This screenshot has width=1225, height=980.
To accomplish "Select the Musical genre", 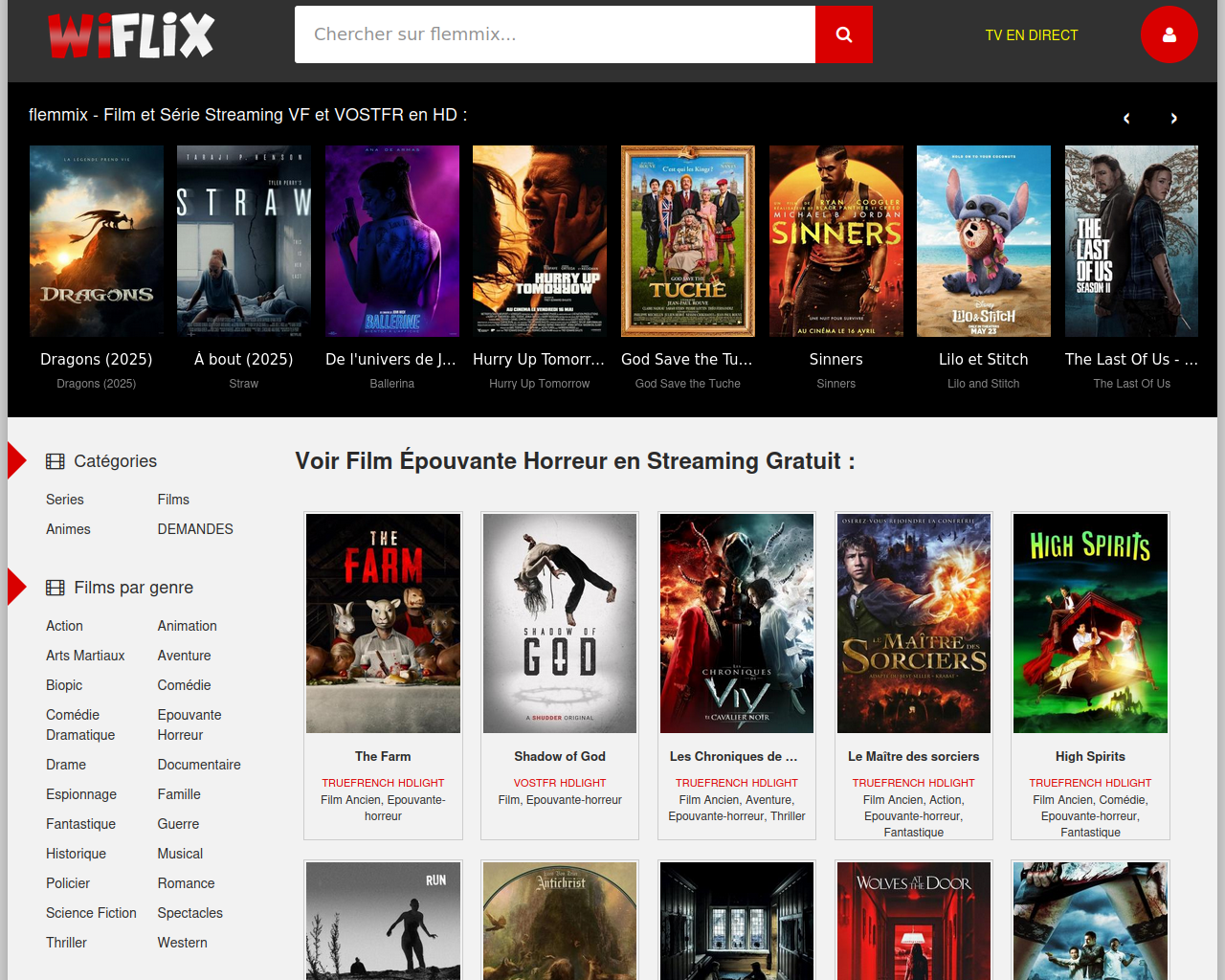I will [x=180, y=854].
